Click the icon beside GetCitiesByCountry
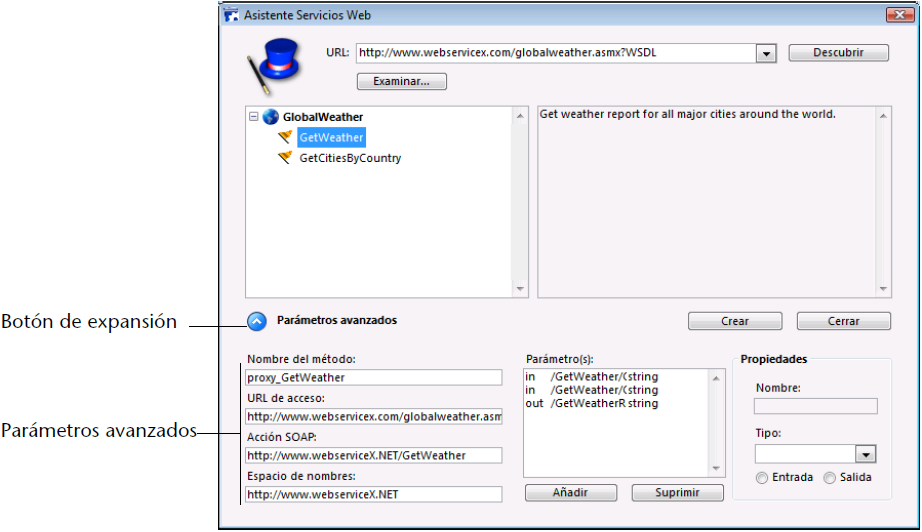This screenshot has height=532, width=922. click(x=285, y=158)
